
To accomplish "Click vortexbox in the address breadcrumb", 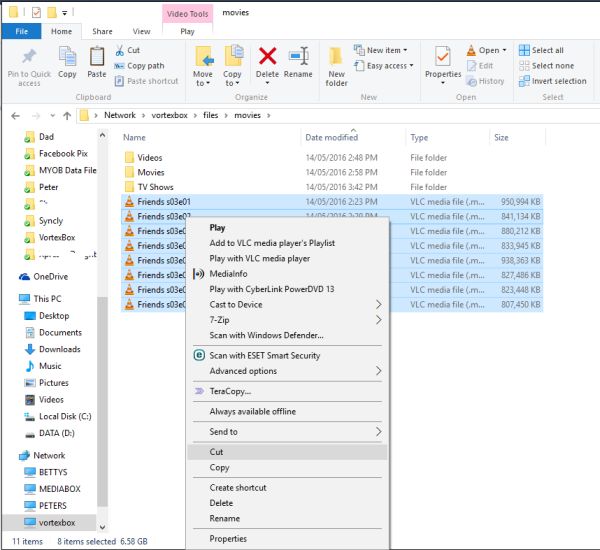I will [170, 115].
